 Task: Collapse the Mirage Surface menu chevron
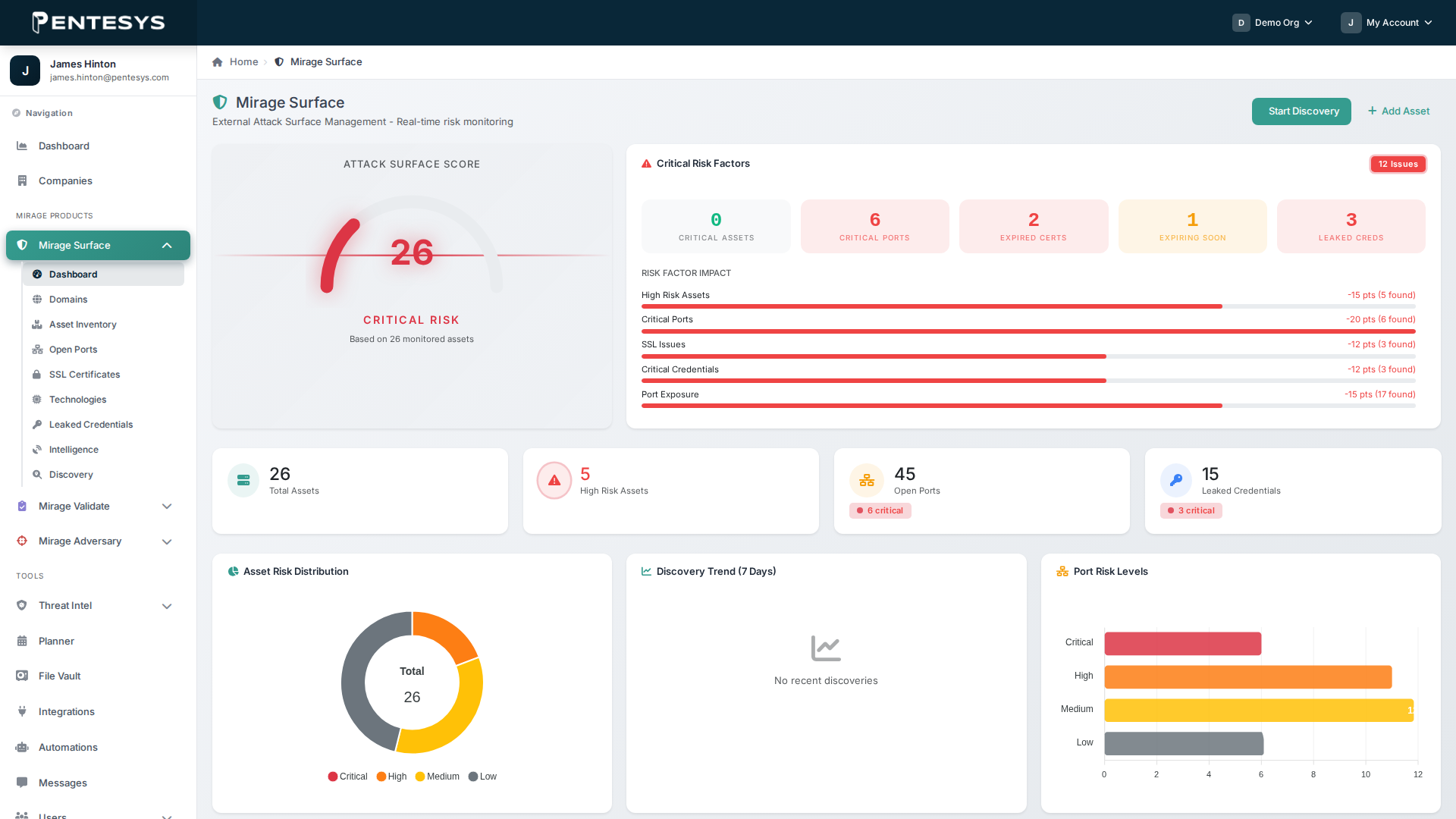point(167,246)
